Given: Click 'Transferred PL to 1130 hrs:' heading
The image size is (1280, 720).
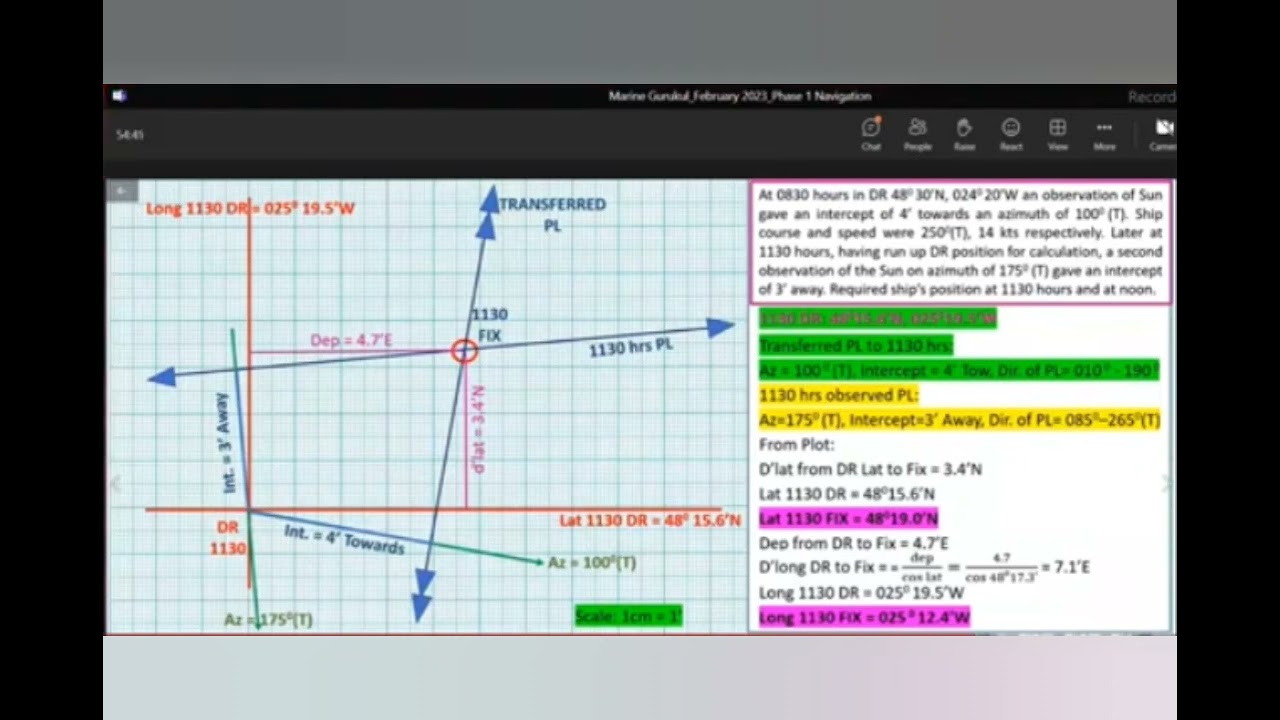Looking at the screenshot, I should point(856,345).
